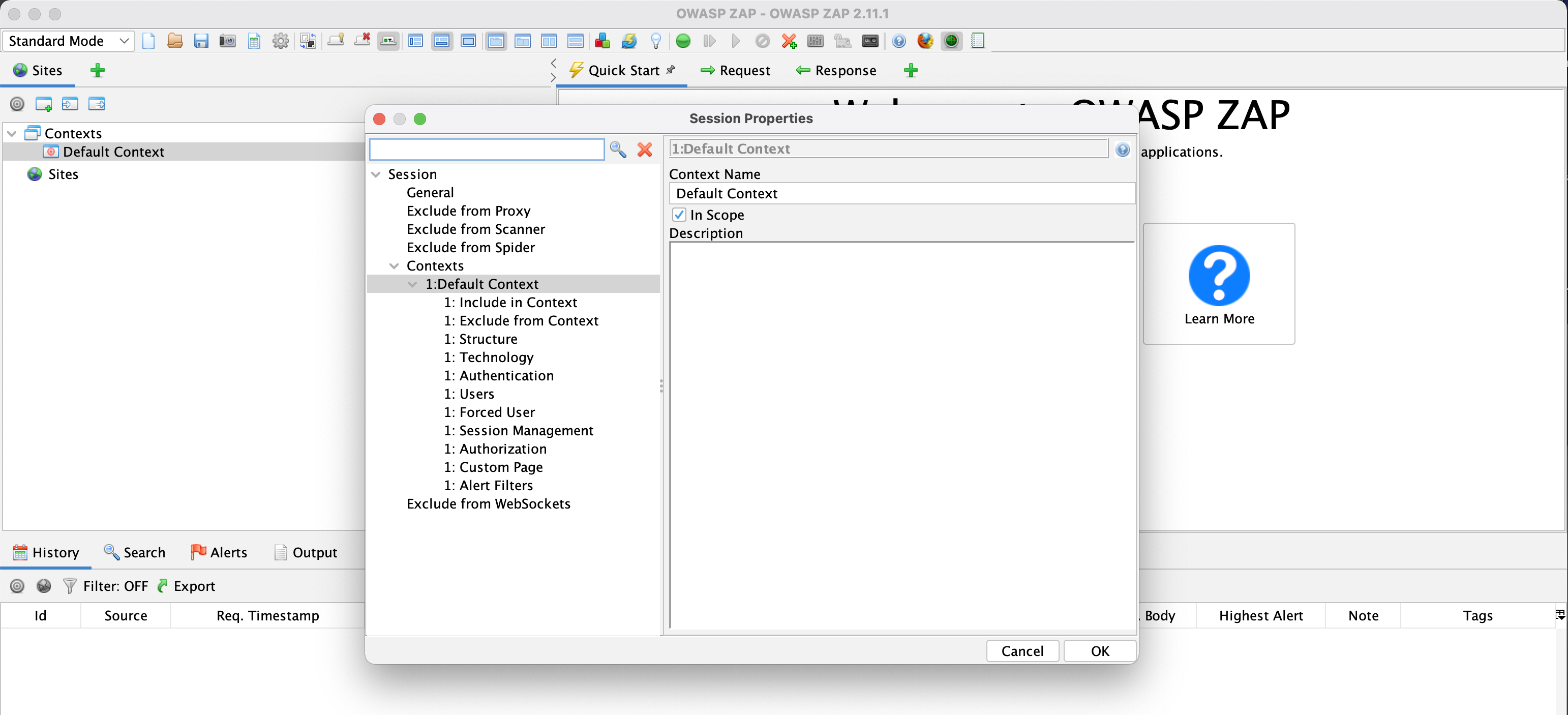The height and width of the screenshot is (715, 1568).
Task: Click the search magnifier in Session Properties
Action: point(618,149)
